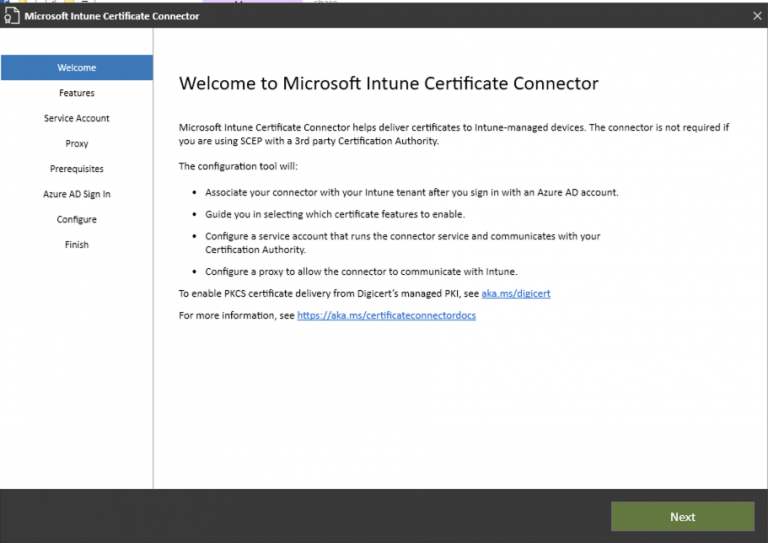Follow the certificateconnectordocs link
Viewport: 768px width, 543px height.
pyautogui.click(x=386, y=315)
